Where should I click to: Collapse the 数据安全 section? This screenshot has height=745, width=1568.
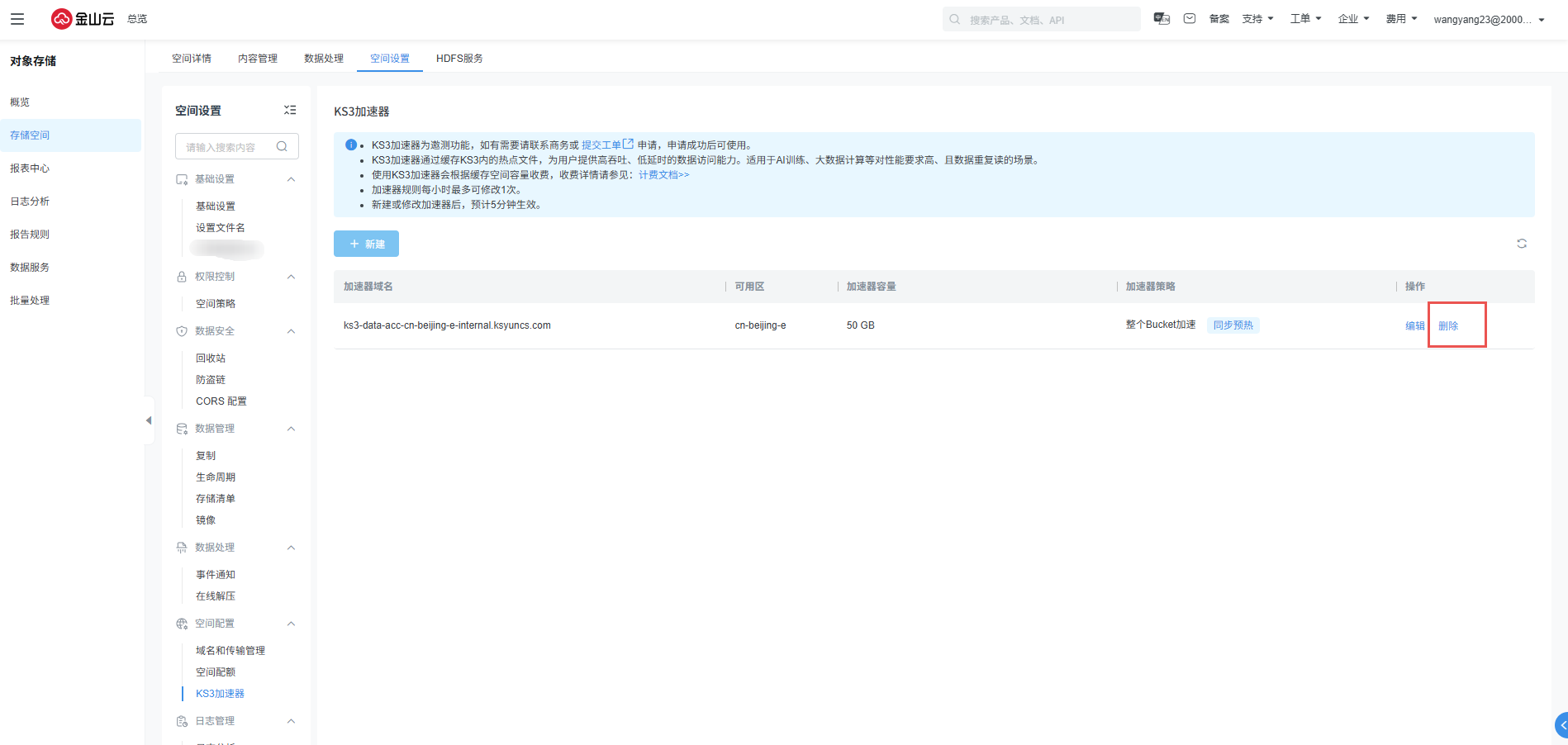click(x=291, y=331)
